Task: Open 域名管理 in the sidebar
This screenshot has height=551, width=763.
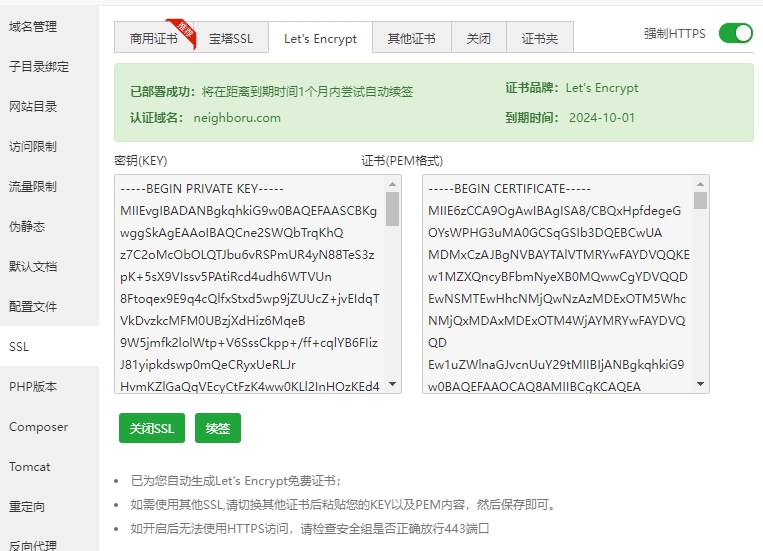Action: pyautogui.click(x=33, y=26)
